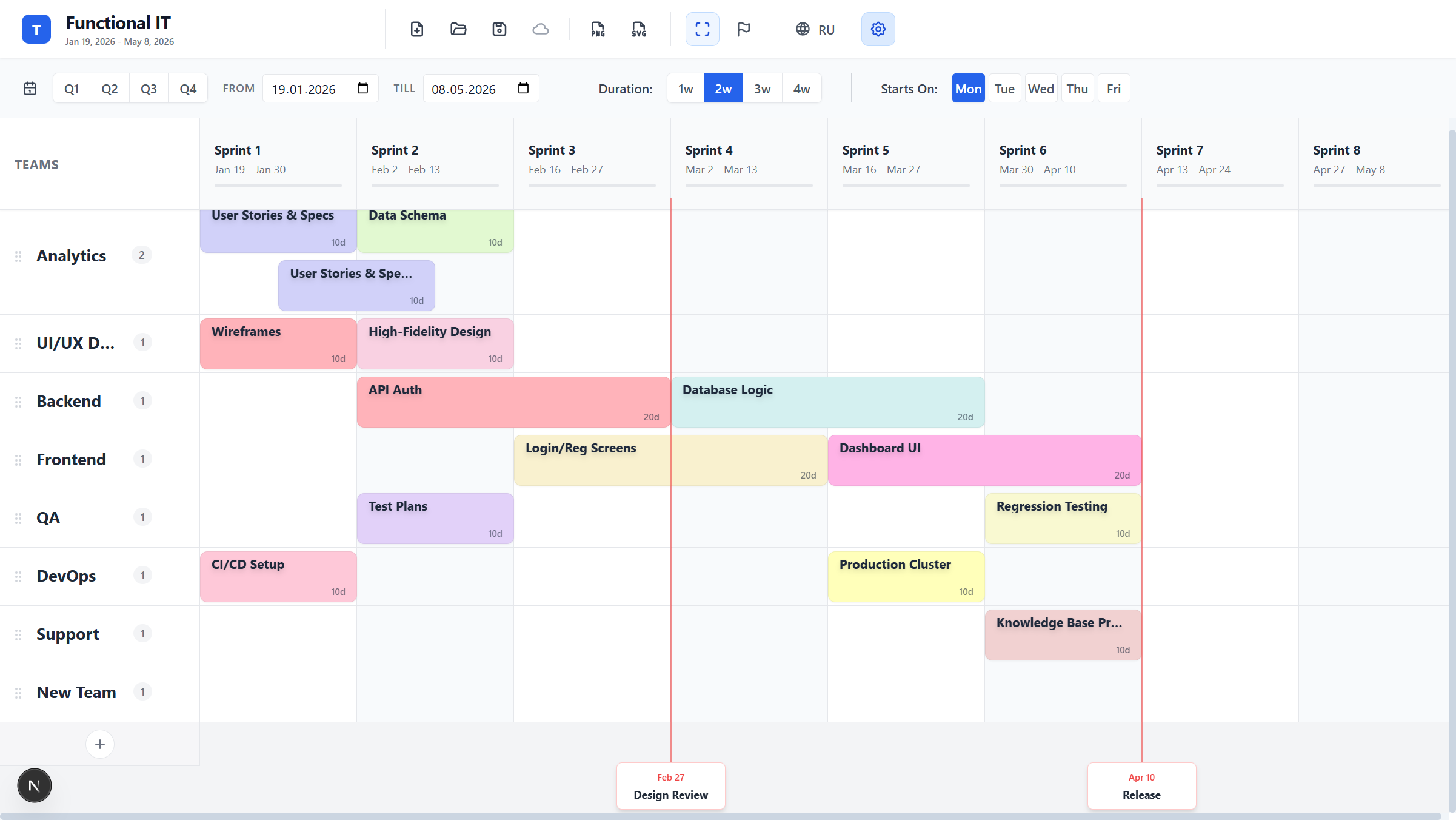Click drag handle of Backend team
Viewport: 1456px width, 820px height.
(x=18, y=402)
